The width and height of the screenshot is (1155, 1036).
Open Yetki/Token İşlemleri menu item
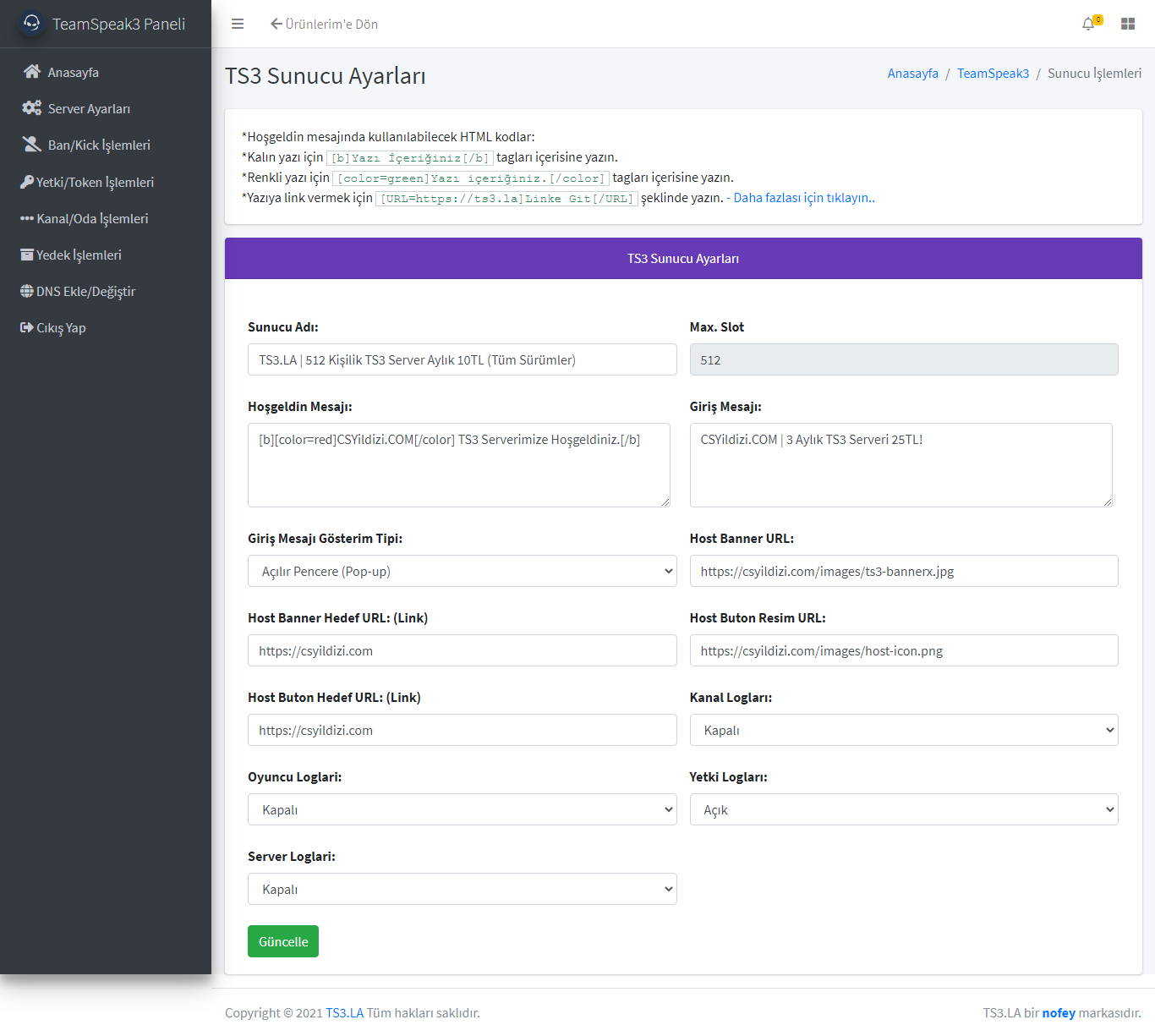95,182
